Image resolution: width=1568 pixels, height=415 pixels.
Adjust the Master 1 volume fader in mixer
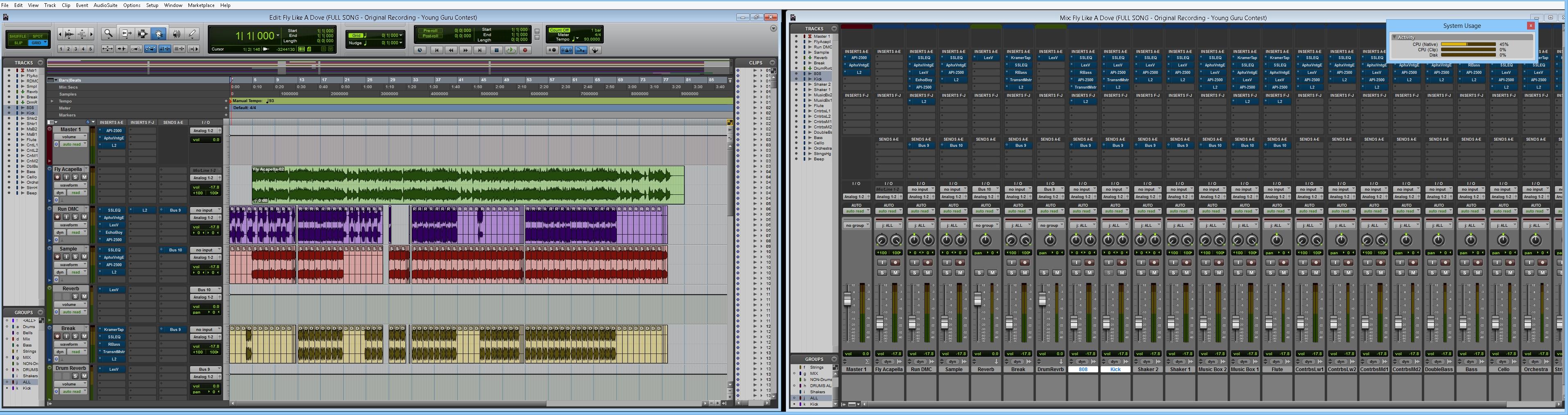(847, 300)
